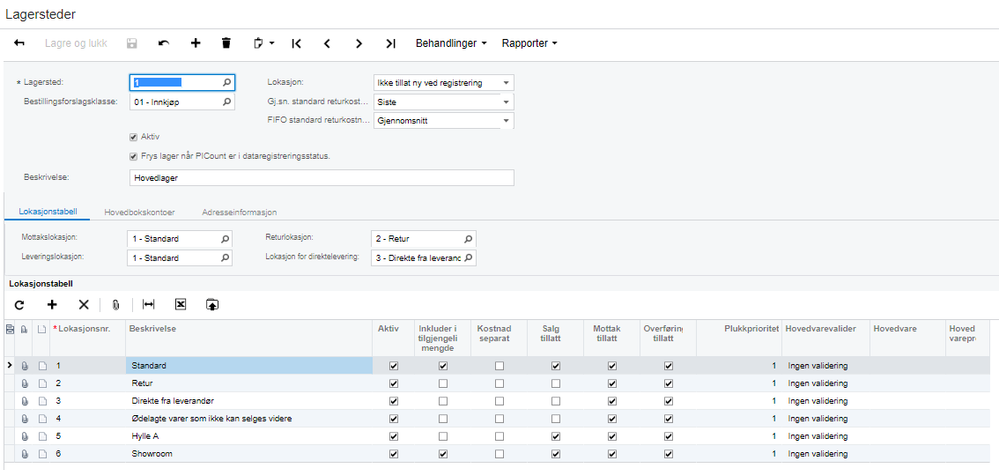The height and width of the screenshot is (470, 999).
Task: Add a new row in Lokasjonstabell grid
Action: coord(52,305)
